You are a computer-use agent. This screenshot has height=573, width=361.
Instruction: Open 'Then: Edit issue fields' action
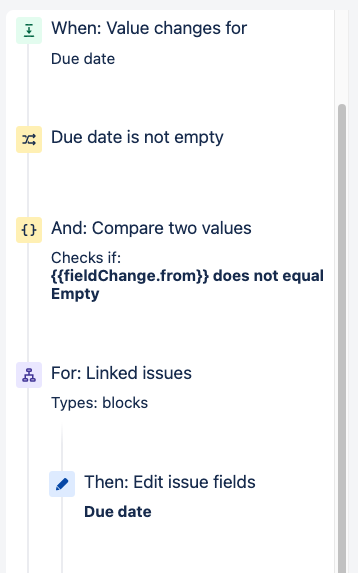(x=170, y=482)
